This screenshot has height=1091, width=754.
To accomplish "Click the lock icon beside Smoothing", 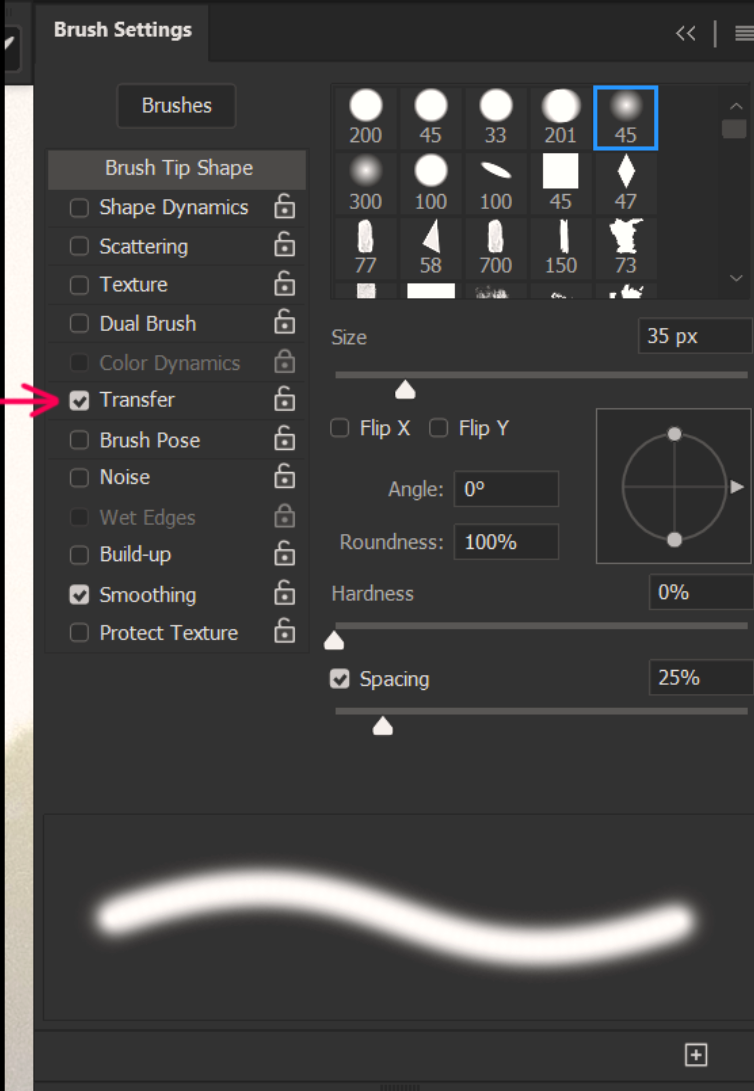I will tap(285, 594).
